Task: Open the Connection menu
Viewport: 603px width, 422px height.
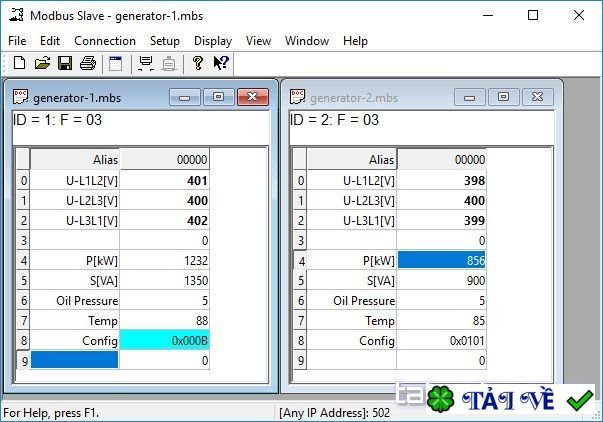Action: (105, 41)
